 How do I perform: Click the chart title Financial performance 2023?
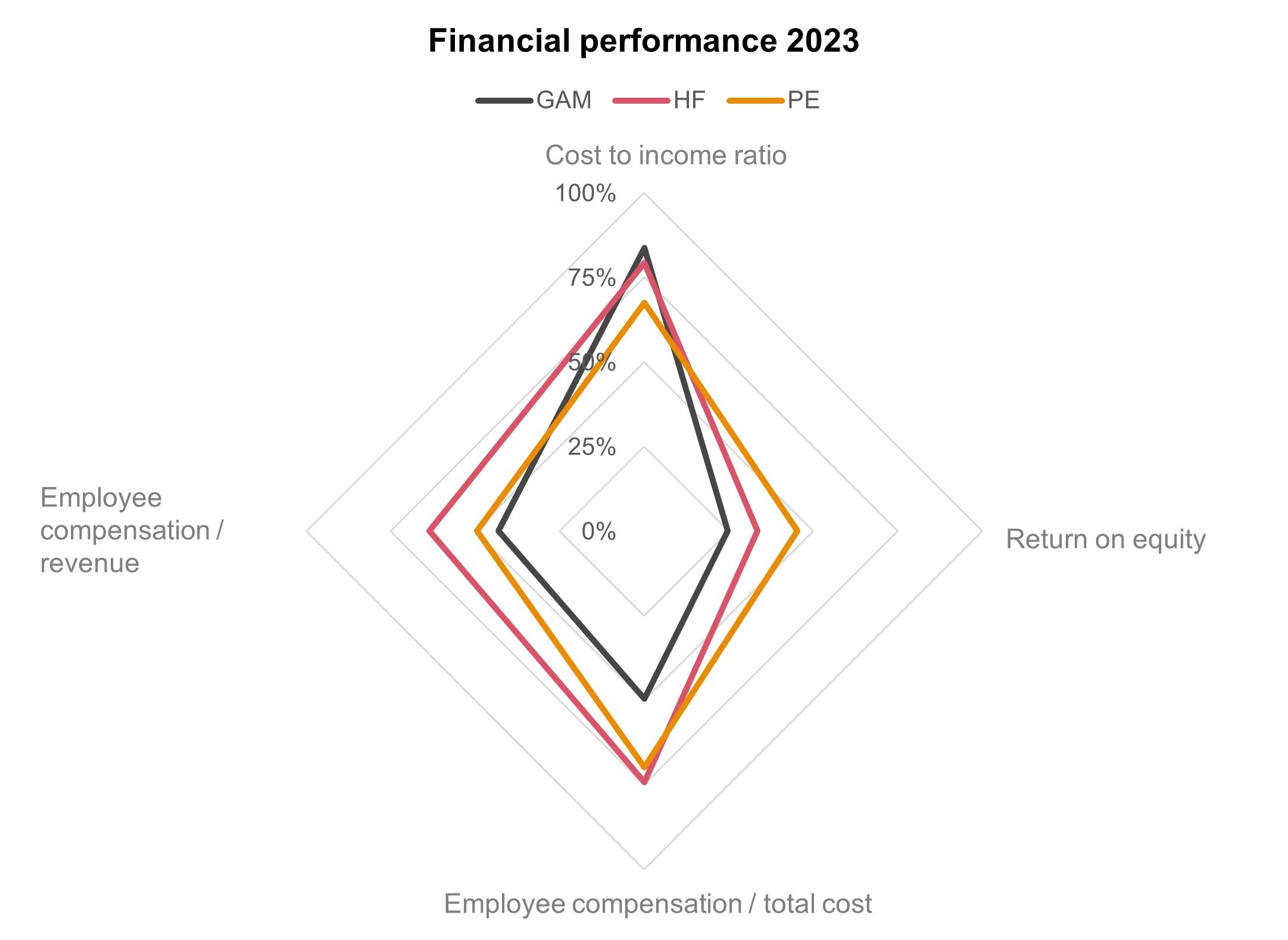(643, 41)
